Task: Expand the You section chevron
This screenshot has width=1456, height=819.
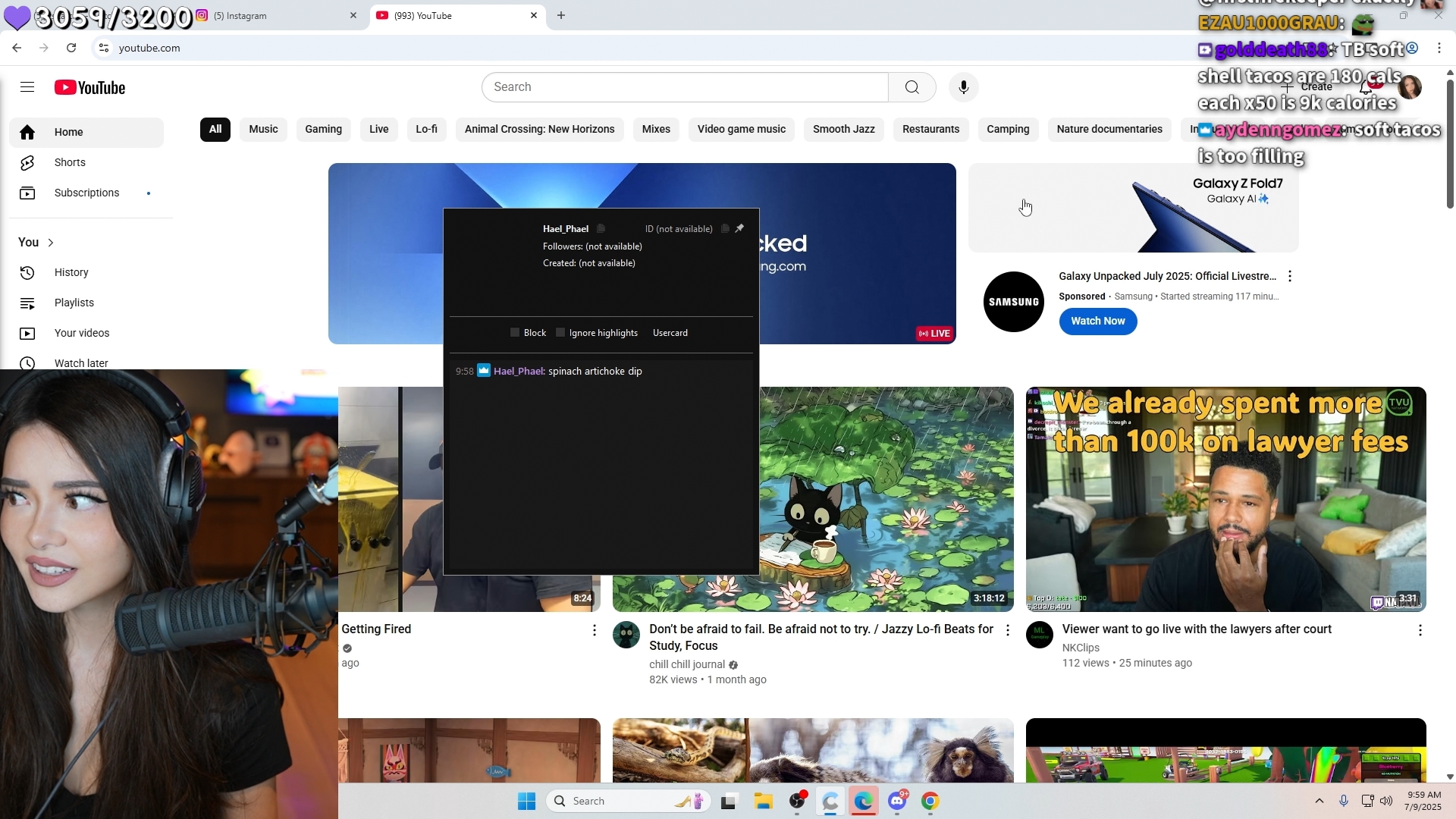Action: pyautogui.click(x=51, y=243)
